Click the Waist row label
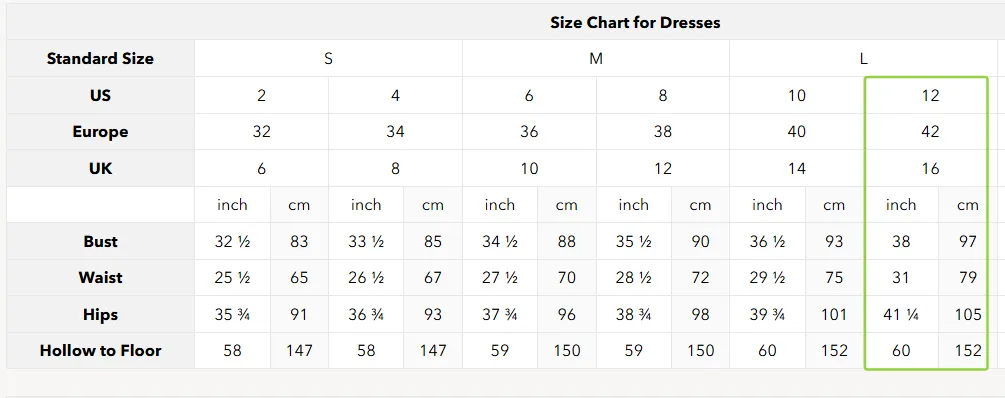 point(101,278)
